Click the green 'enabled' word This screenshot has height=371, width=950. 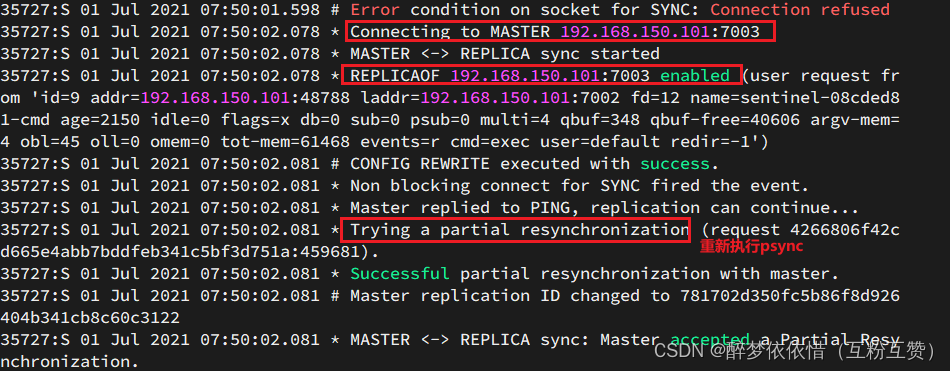pos(695,76)
